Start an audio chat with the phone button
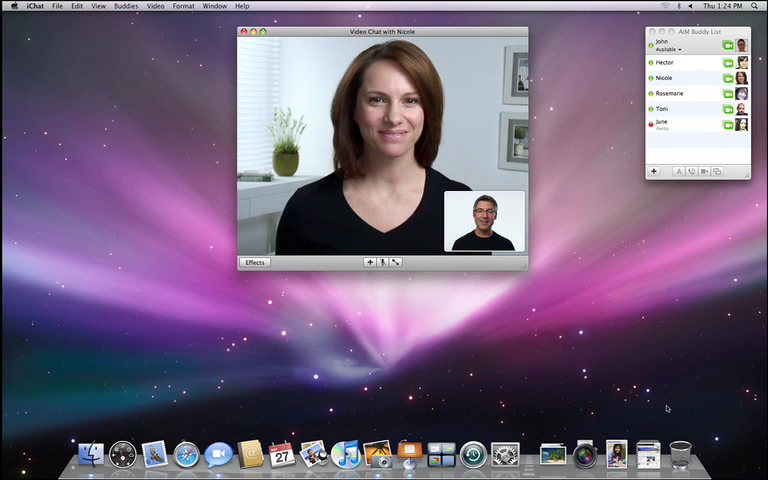 coord(691,171)
